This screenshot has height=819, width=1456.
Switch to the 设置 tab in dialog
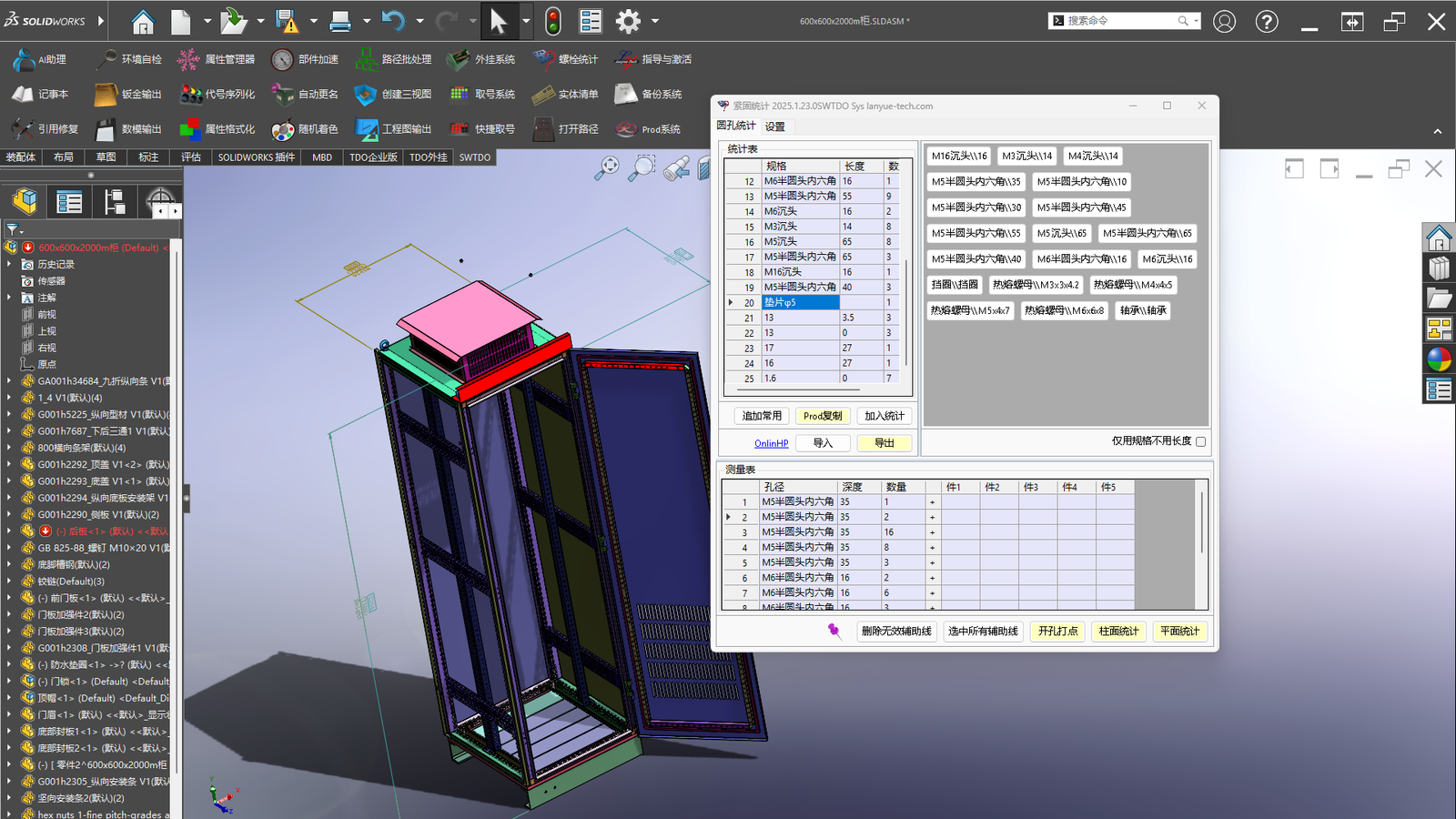(x=774, y=126)
